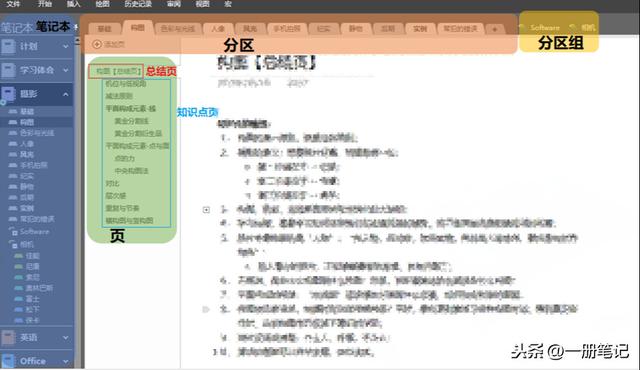Expand the 学习体会 notebook chevron
Screen dimensions: 640x370
point(66,70)
